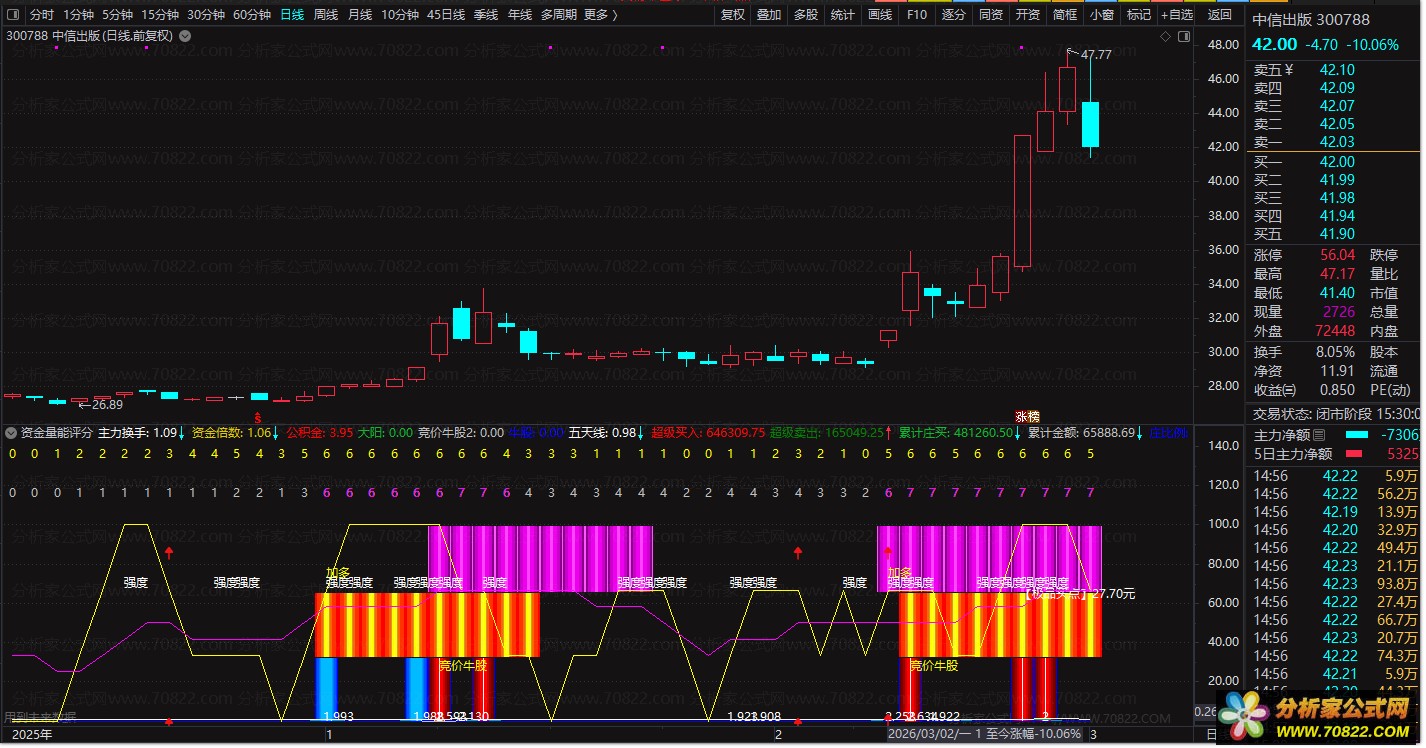Click the 换手 value 8.05%
This screenshot has width=1426, height=748.
coord(1334,352)
